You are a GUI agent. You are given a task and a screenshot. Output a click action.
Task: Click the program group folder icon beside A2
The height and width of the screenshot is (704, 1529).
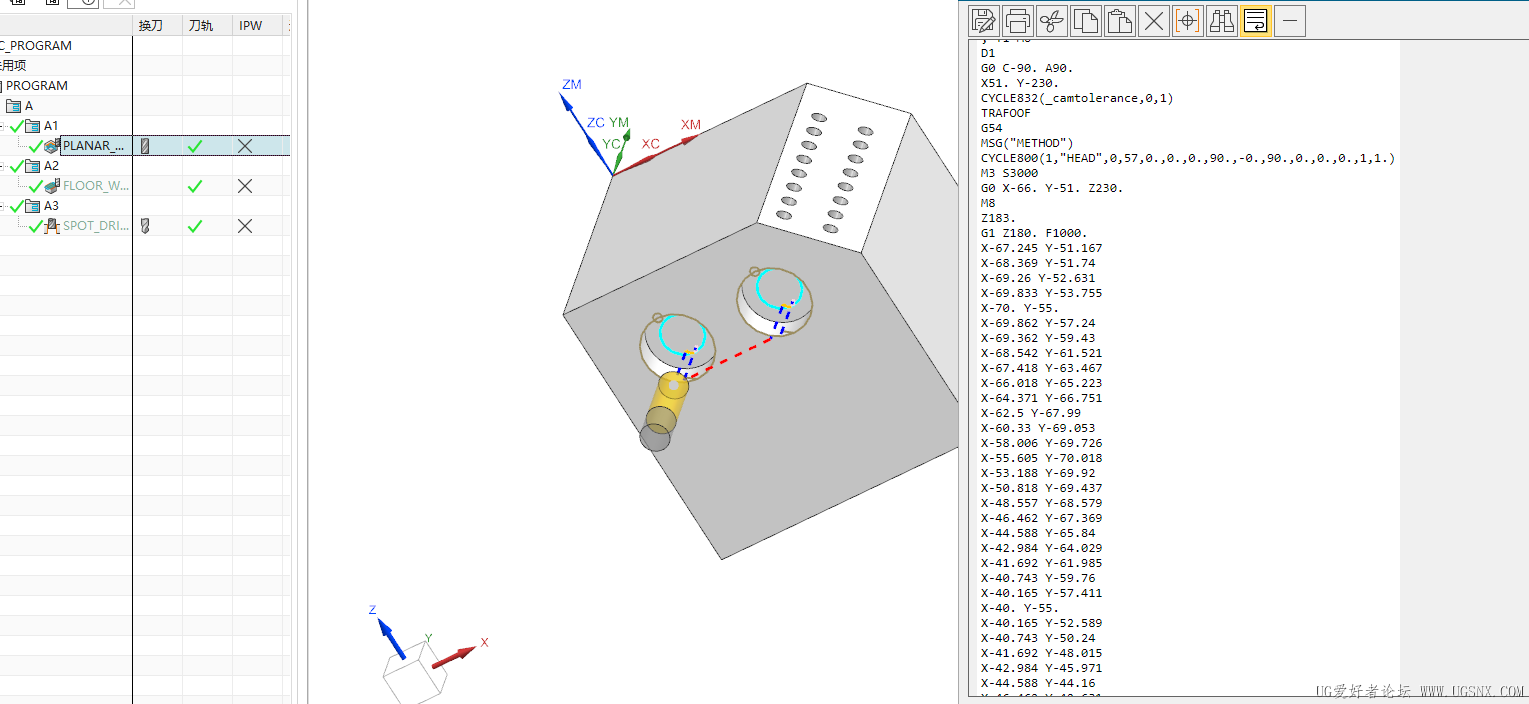coord(34,166)
